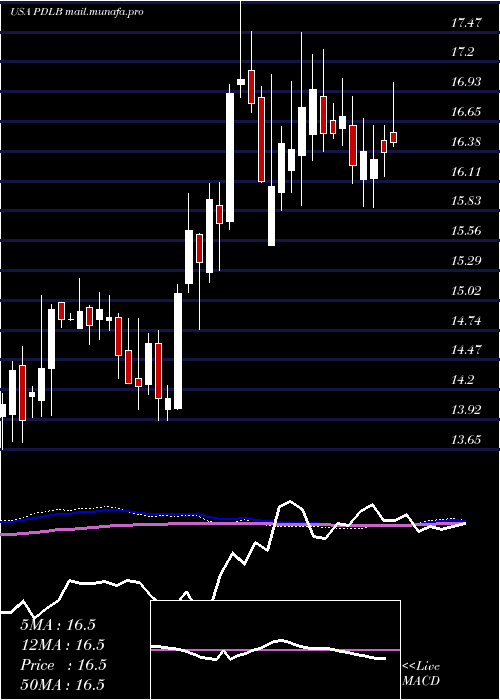Select the 16.65 price axis label
Viewport: 500px width, 700px height.
[x=466, y=112]
